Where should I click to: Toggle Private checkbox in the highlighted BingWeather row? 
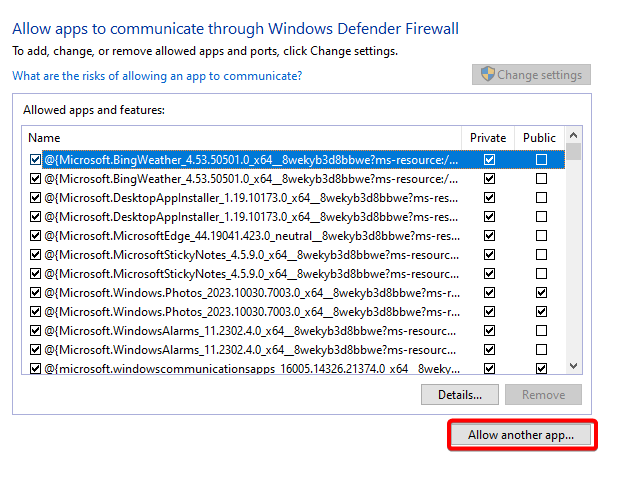489,160
